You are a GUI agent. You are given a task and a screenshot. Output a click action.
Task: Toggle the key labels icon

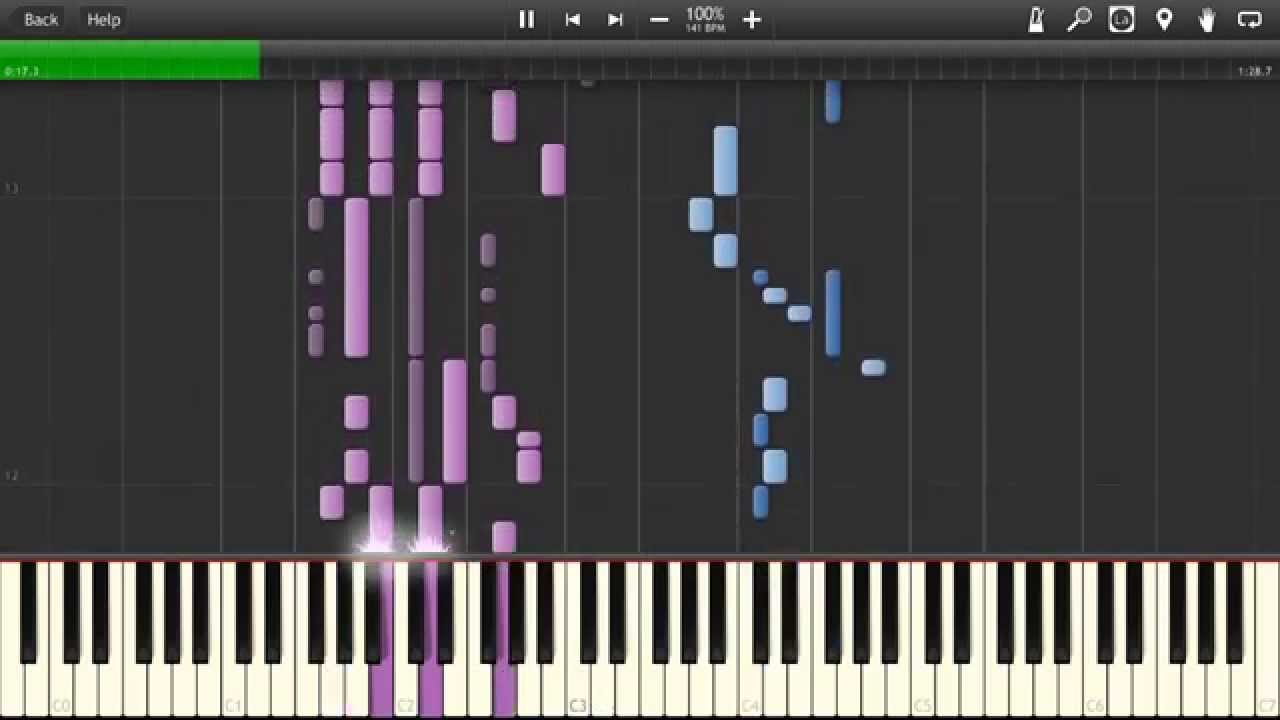click(1121, 19)
